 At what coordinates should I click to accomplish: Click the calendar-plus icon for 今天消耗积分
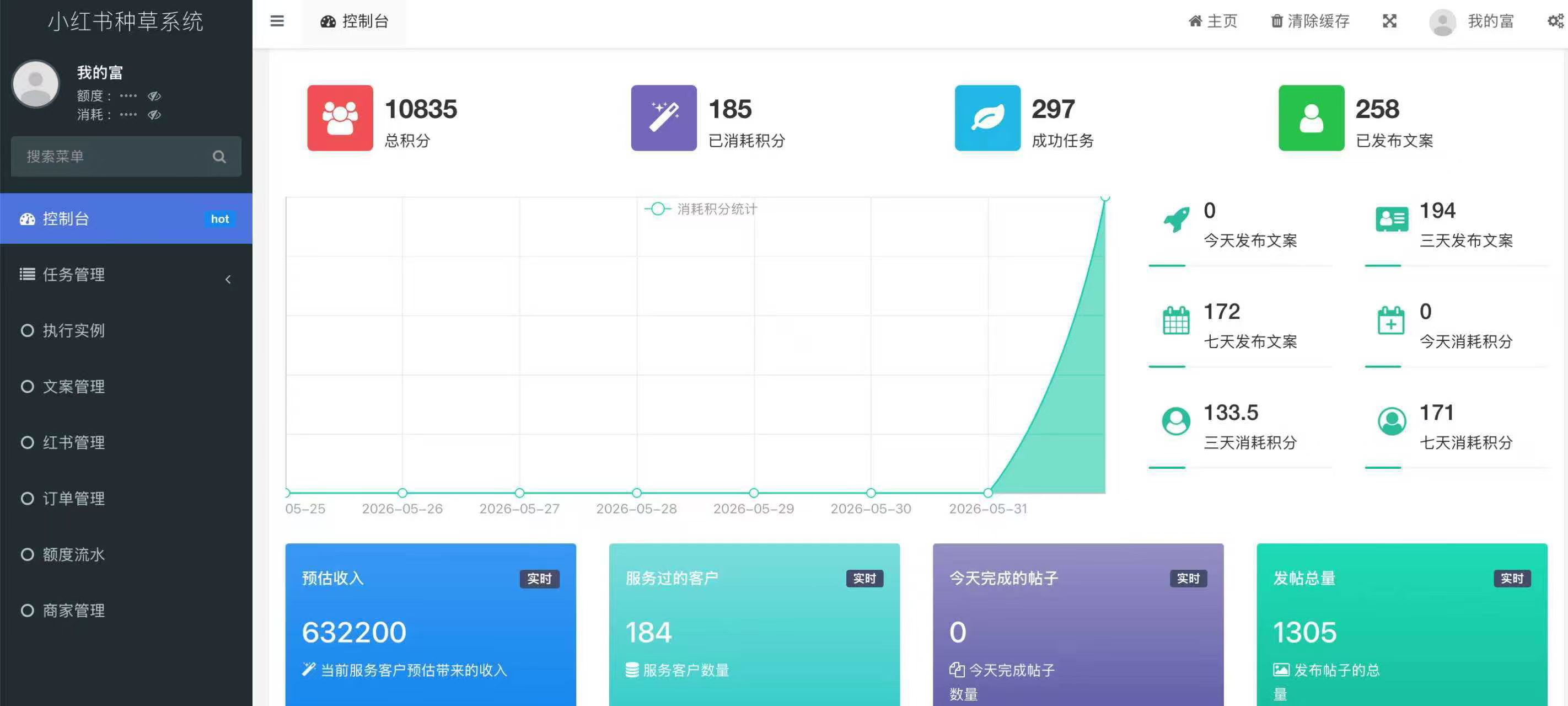pos(1391,320)
